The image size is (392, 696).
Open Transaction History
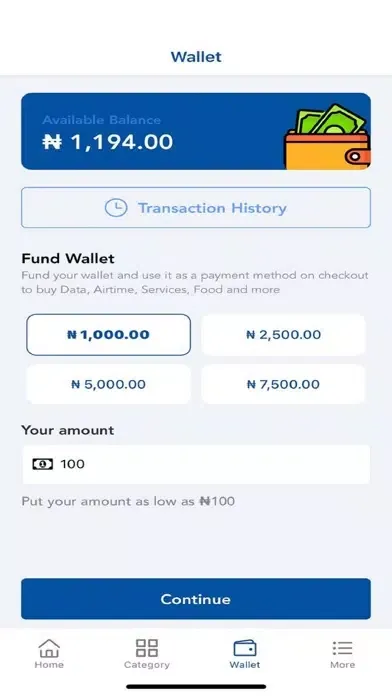pos(196,208)
